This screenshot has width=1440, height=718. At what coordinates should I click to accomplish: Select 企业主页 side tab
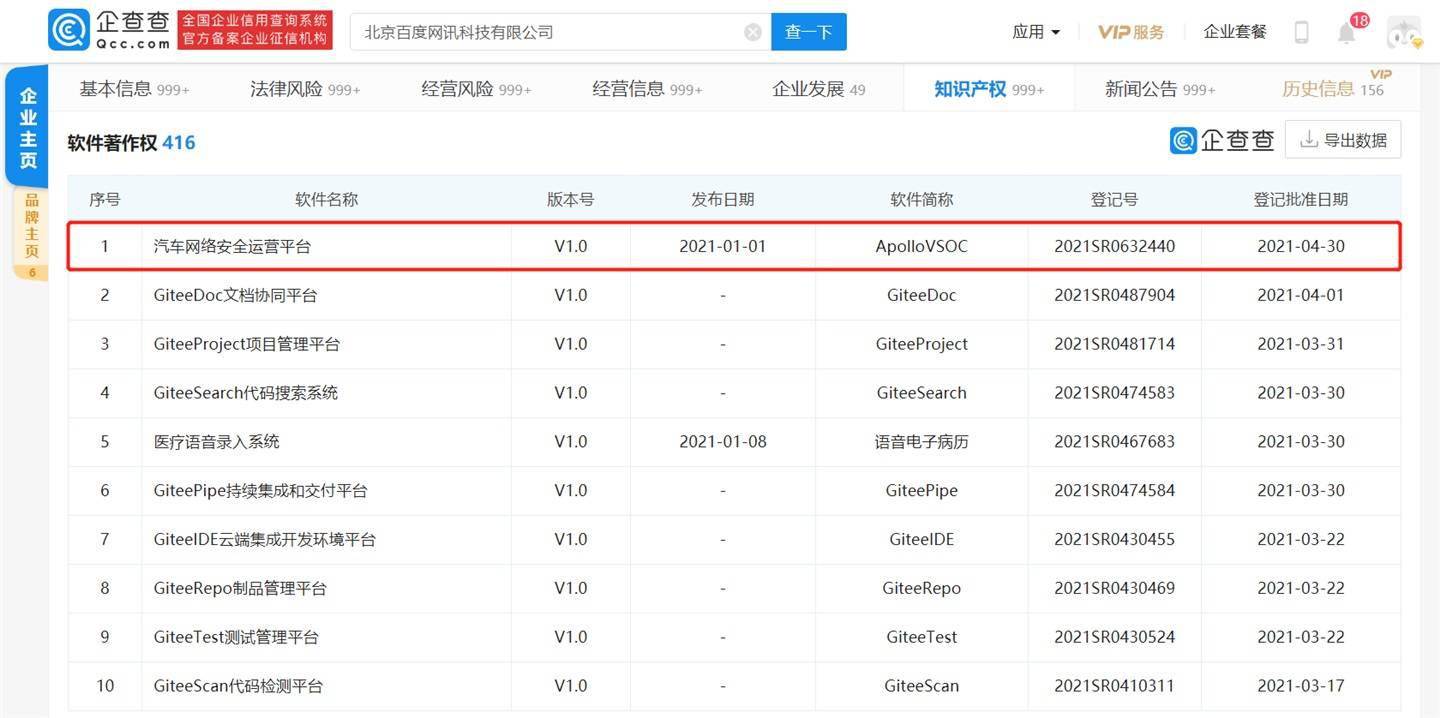[28, 128]
